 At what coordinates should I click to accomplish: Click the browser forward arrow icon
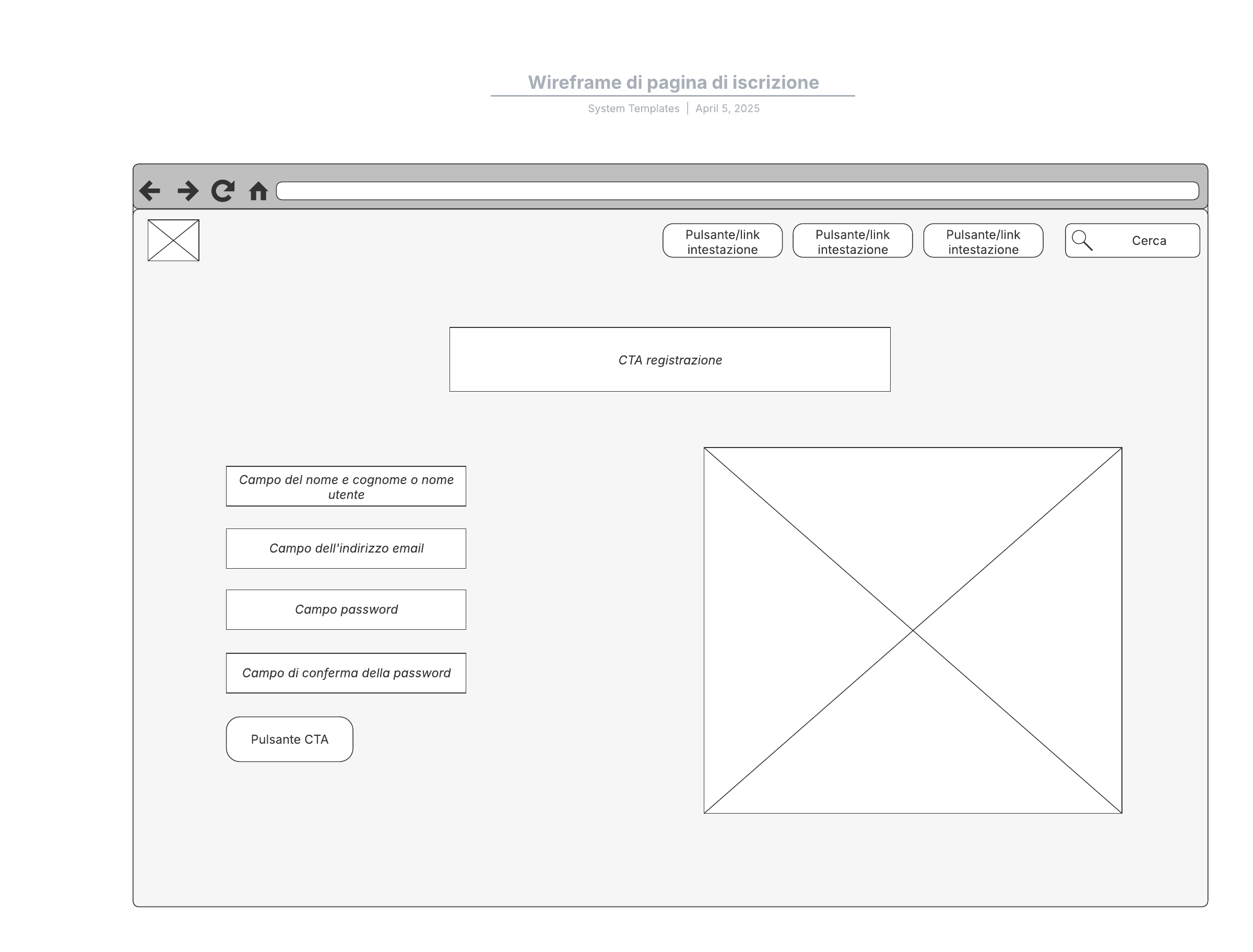(x=187, y=191)
